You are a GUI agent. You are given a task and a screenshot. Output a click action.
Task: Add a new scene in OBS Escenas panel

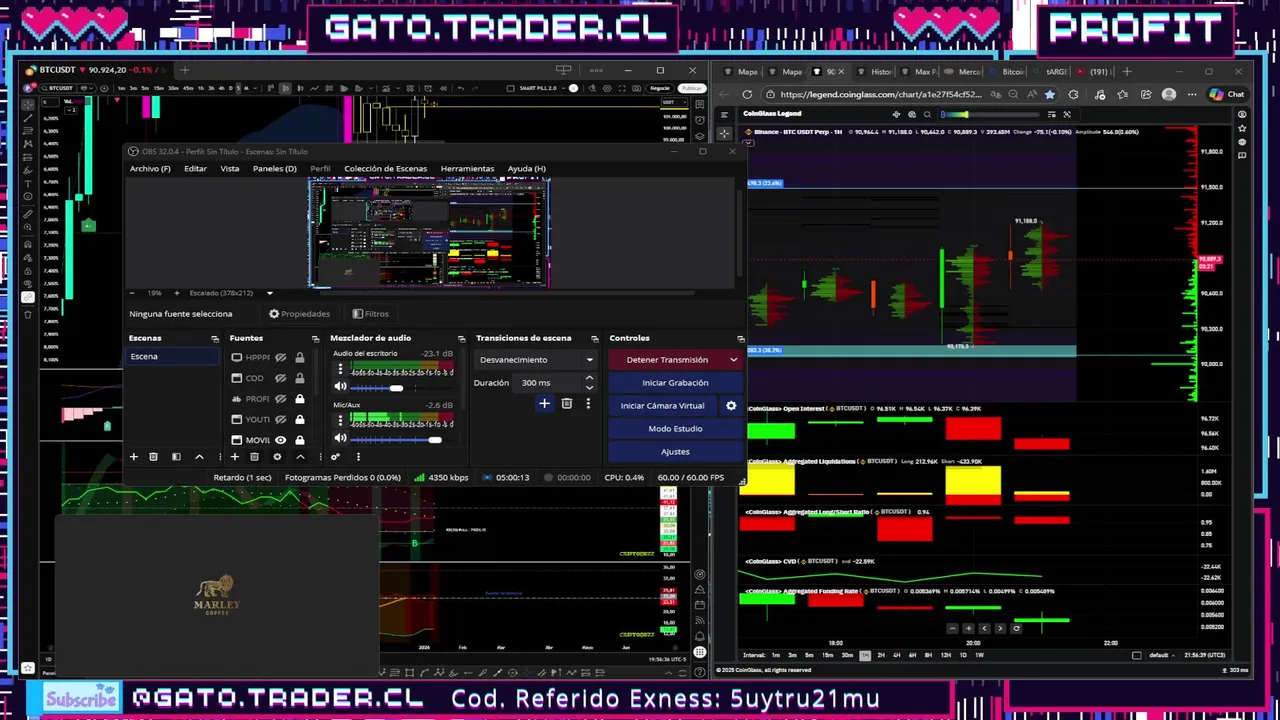(x=133, y=457)
